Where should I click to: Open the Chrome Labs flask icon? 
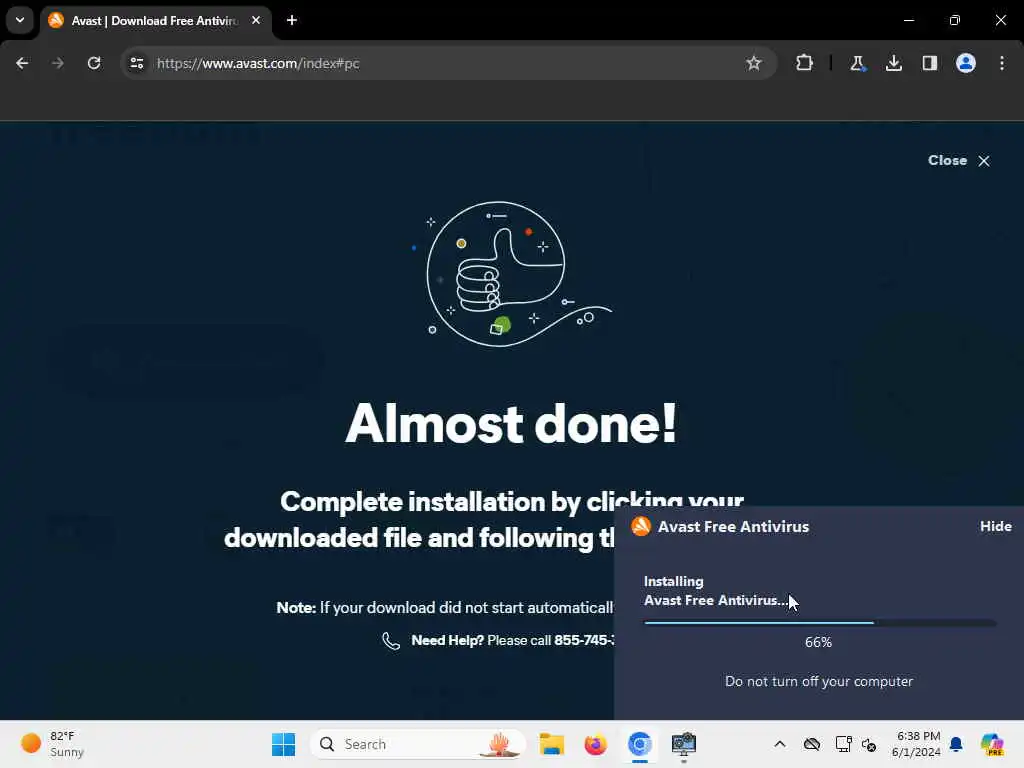coord(857,63)
